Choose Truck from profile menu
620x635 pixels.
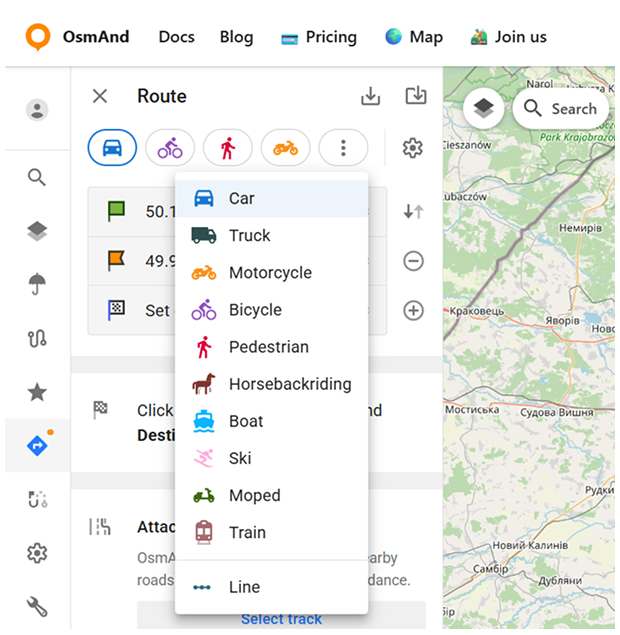click(249, 235)
